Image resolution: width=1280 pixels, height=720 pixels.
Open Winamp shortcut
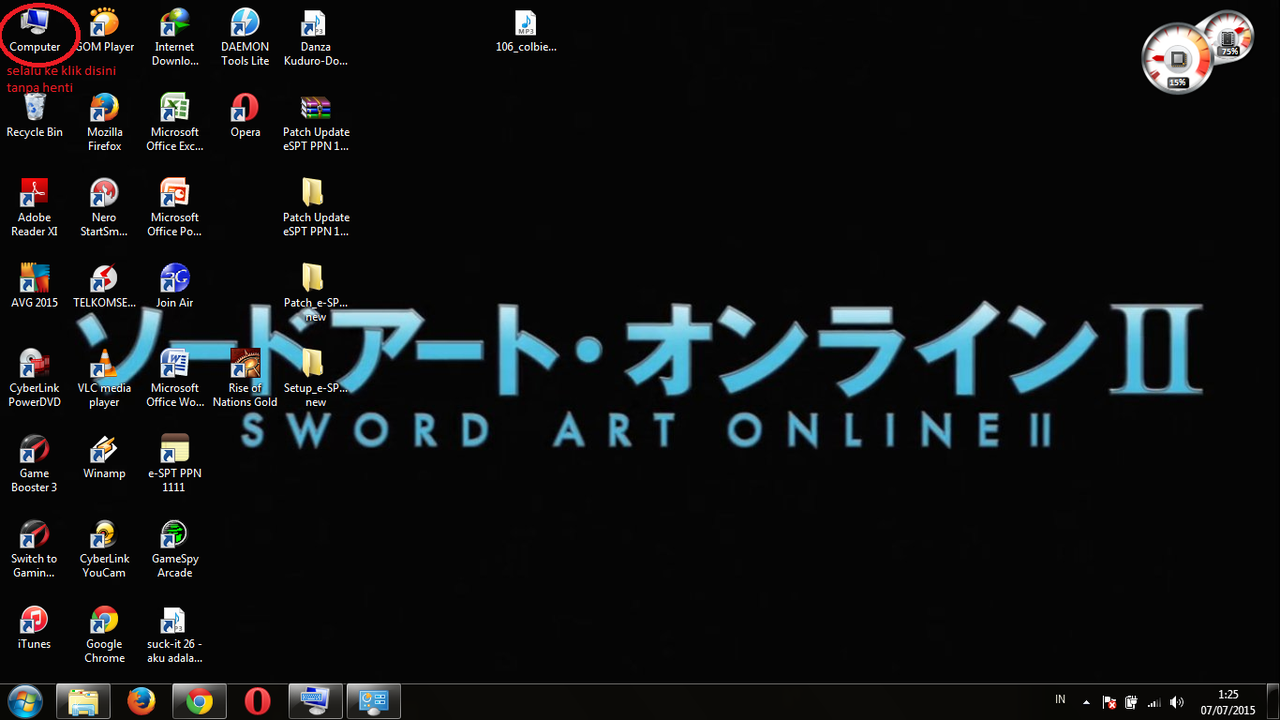click(104, 456)
